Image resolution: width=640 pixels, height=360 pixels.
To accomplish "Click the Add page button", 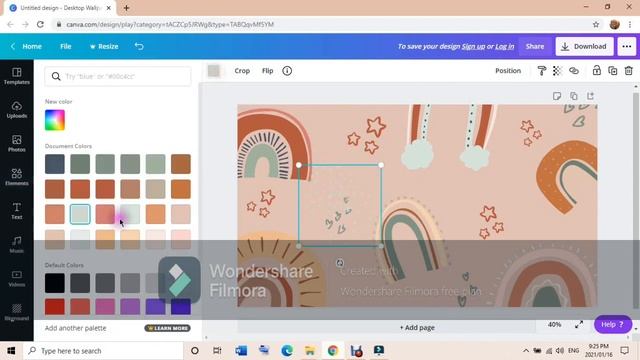I will point(417,327).
